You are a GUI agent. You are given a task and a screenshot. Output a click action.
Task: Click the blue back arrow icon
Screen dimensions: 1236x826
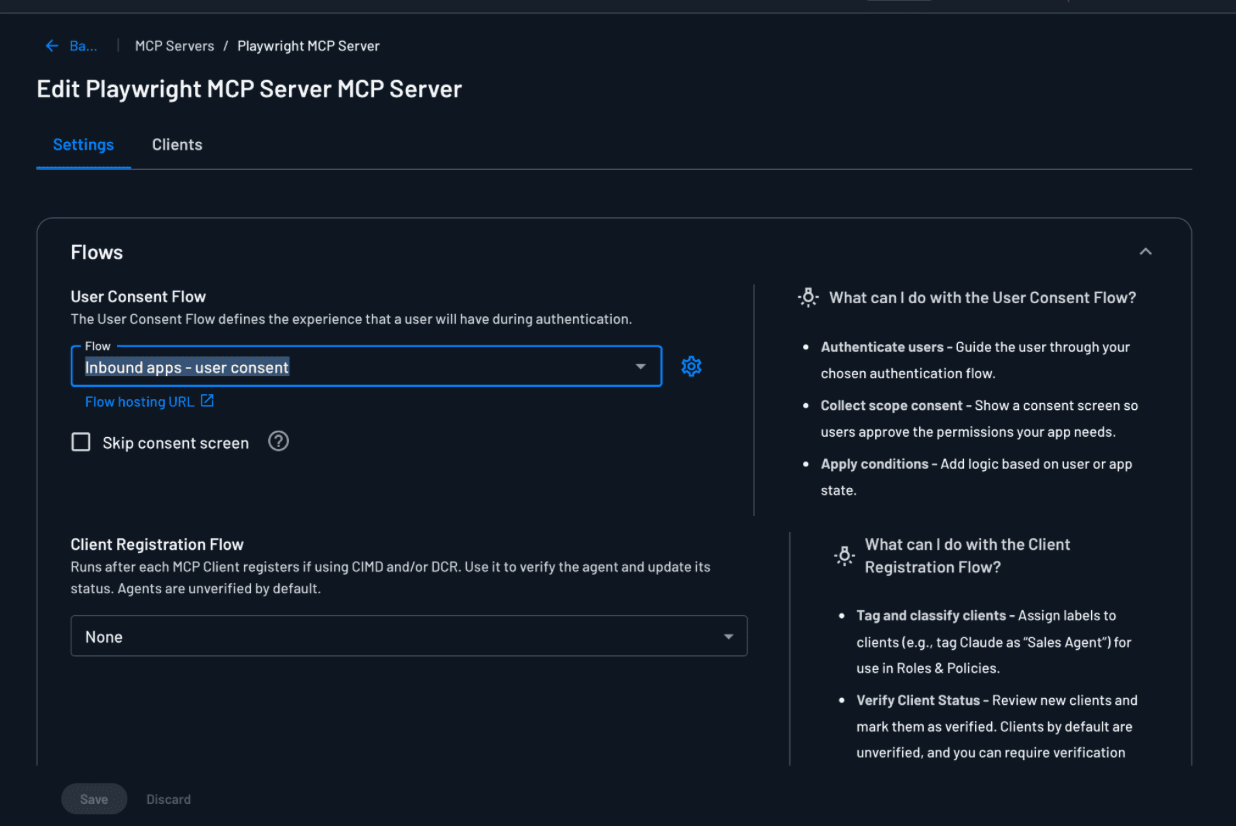51,45
